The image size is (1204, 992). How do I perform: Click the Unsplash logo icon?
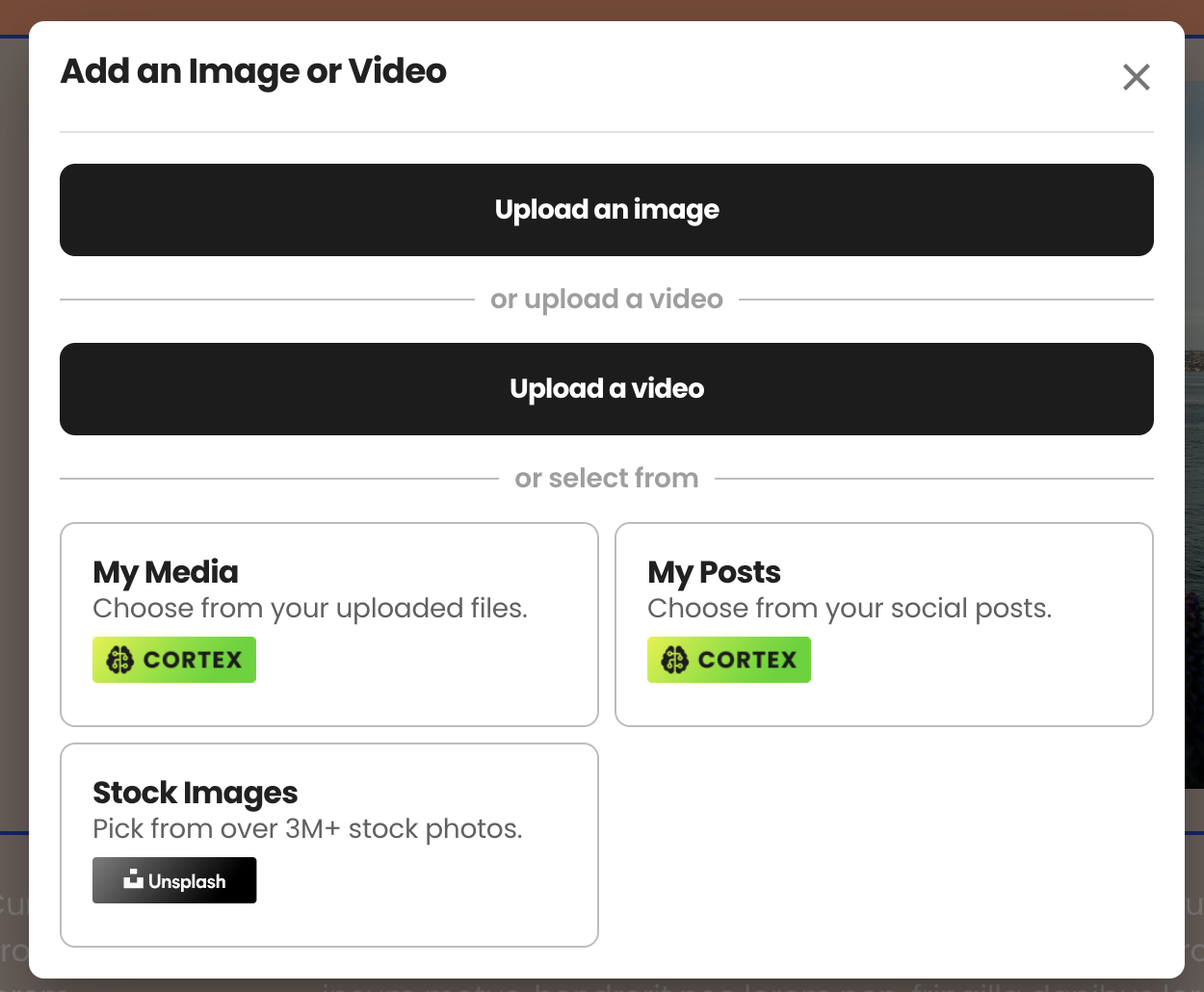(x=133, y=878)
